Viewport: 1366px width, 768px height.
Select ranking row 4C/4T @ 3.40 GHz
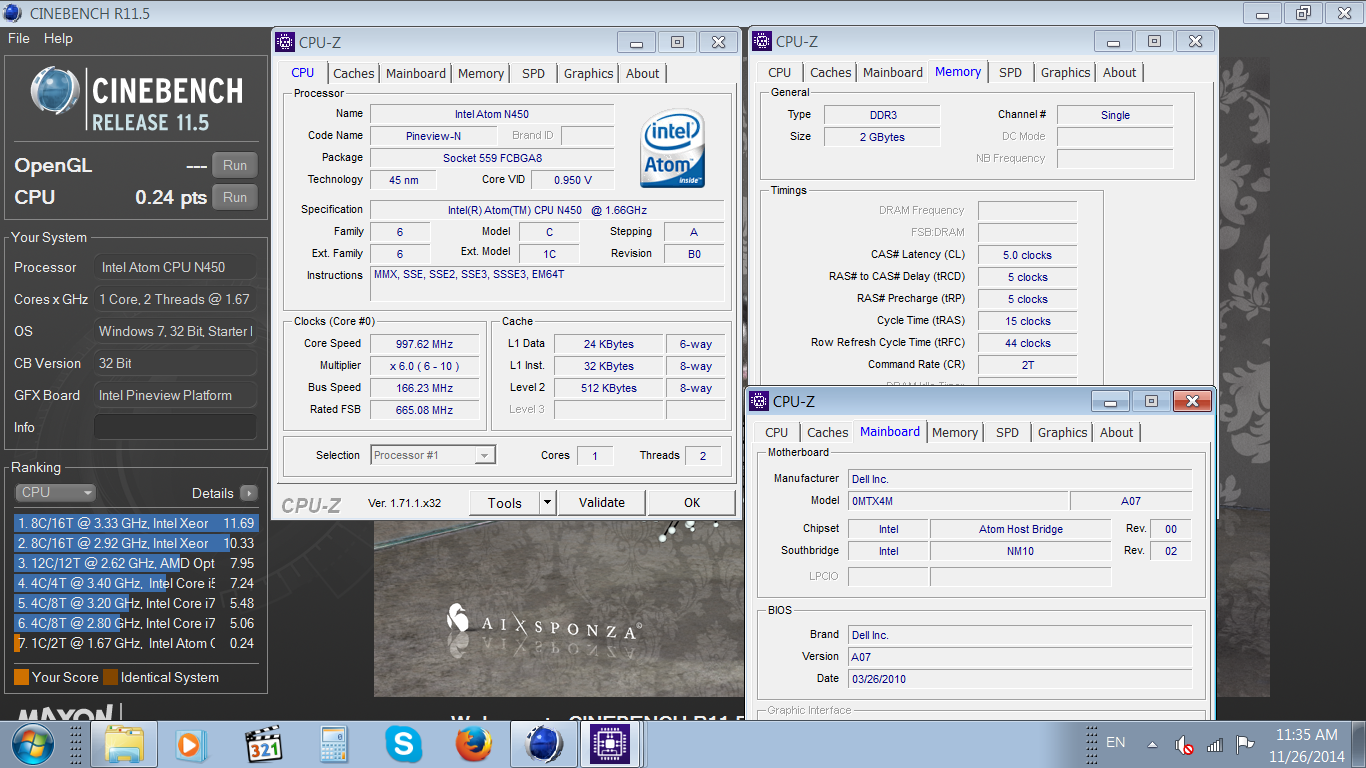(135, 583)
